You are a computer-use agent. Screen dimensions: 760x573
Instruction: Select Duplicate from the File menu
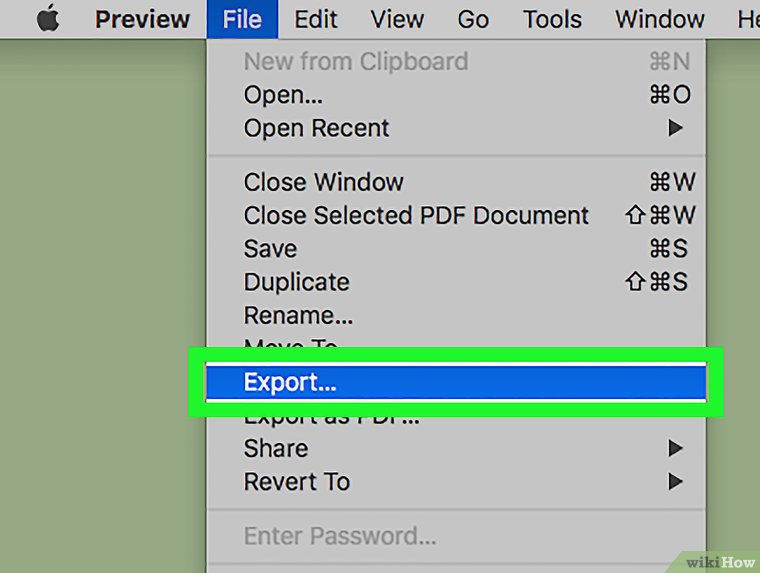(x=296, y=282)
